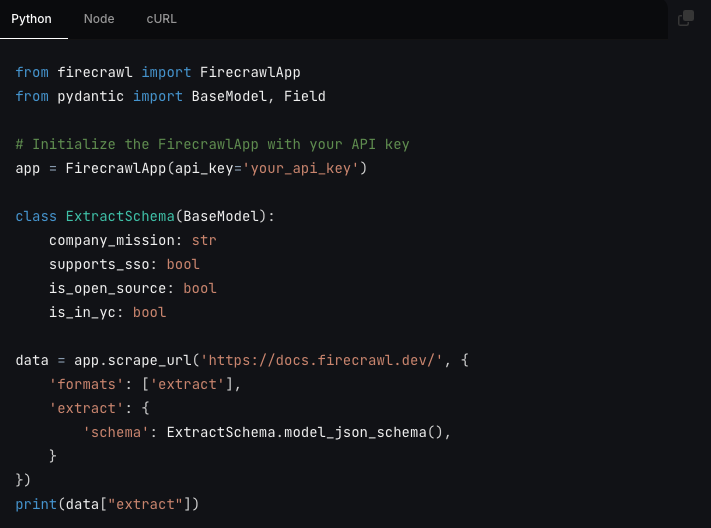Click the print function call

point(36,504)
